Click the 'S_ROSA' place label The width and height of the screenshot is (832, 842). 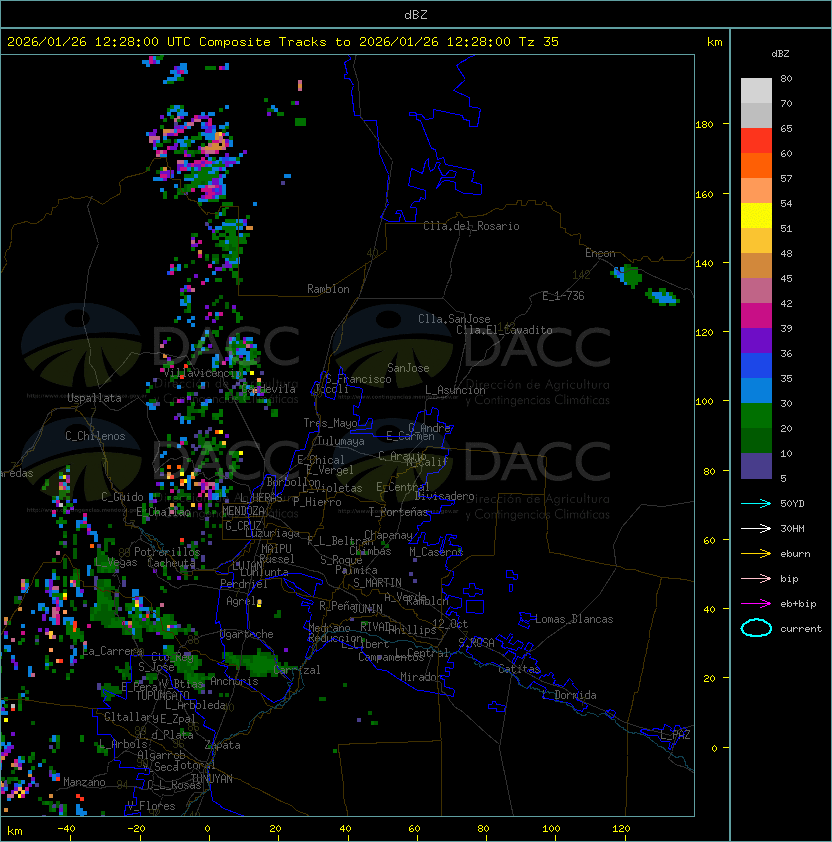pos(476,643)
